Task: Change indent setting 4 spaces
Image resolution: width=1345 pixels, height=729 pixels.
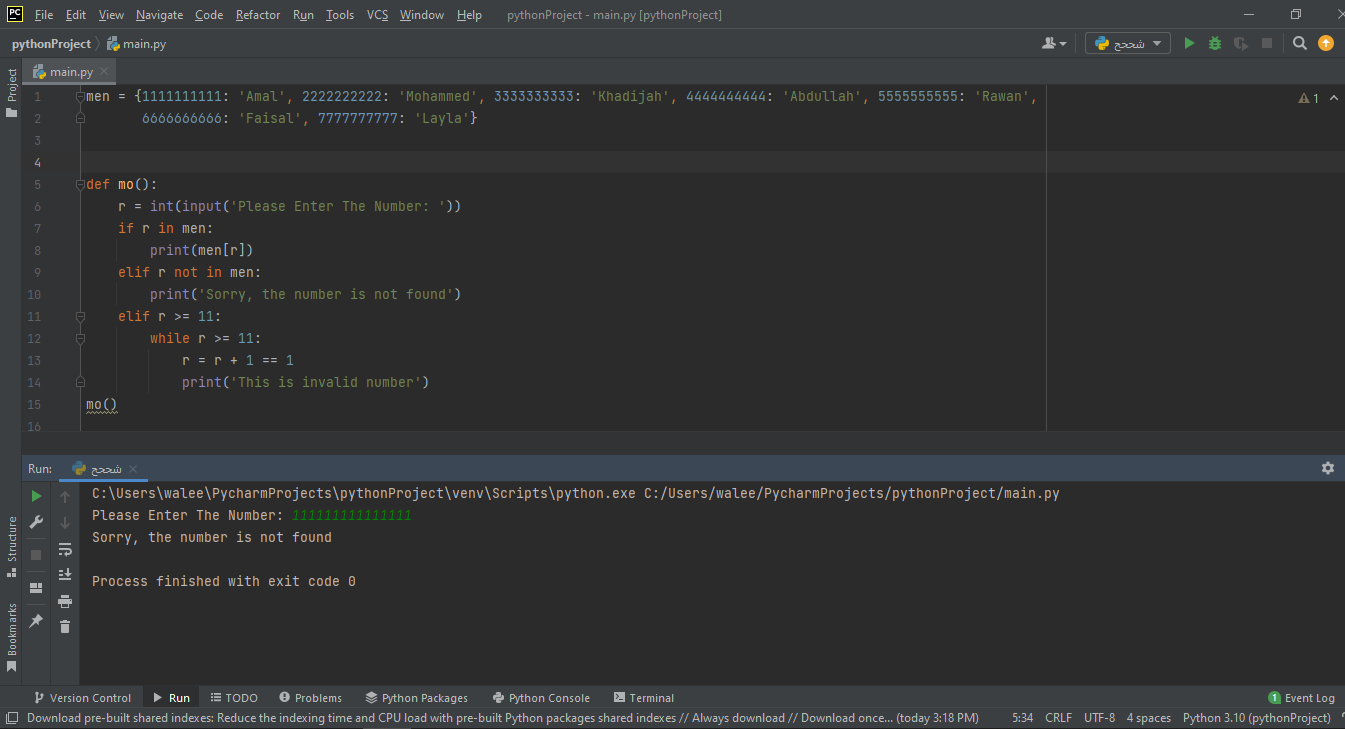Action: pos(1148,718)
